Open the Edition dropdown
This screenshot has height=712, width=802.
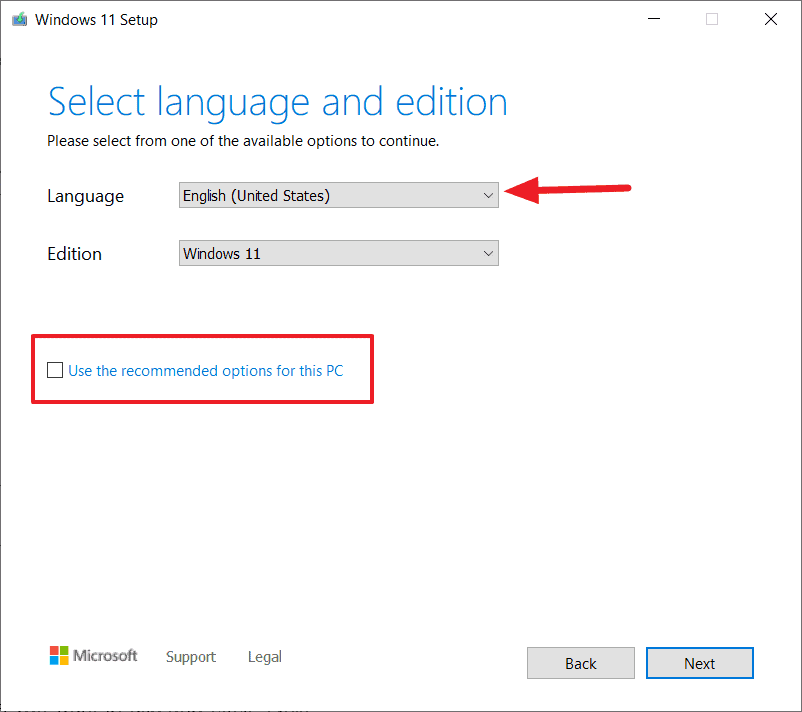[x=338, y=253]
